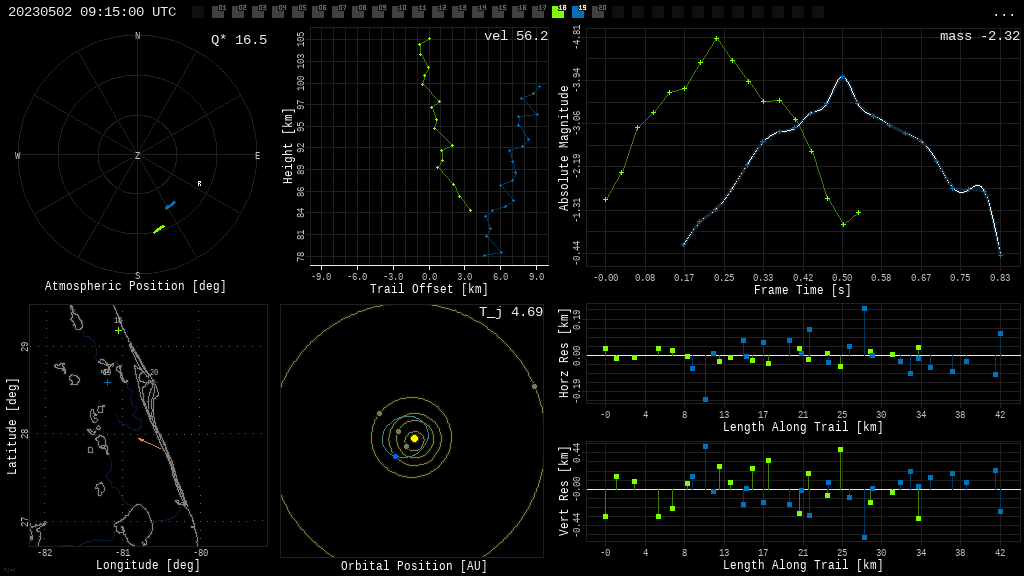1024x576 pixels.
Task: Click the S compass label
Action: point(138,276)
